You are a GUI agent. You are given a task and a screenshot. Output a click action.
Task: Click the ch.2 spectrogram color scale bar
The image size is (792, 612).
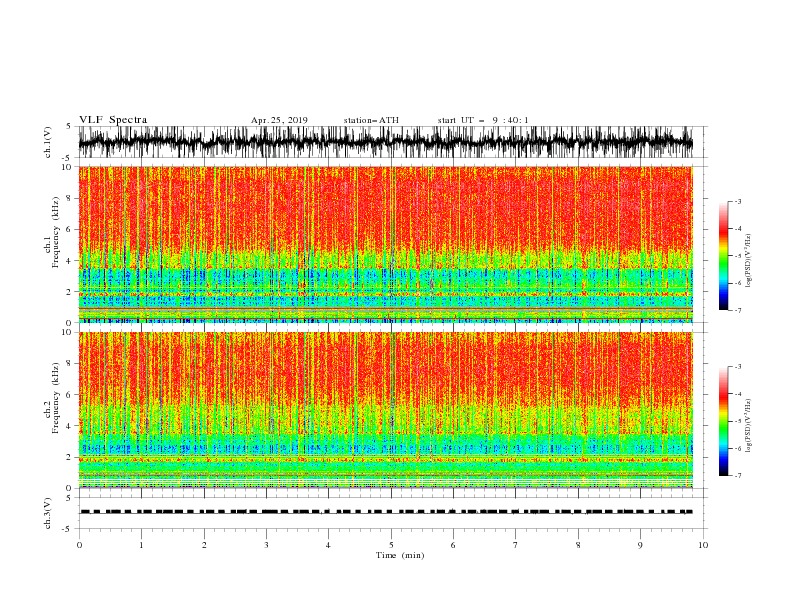click(724, 421)
